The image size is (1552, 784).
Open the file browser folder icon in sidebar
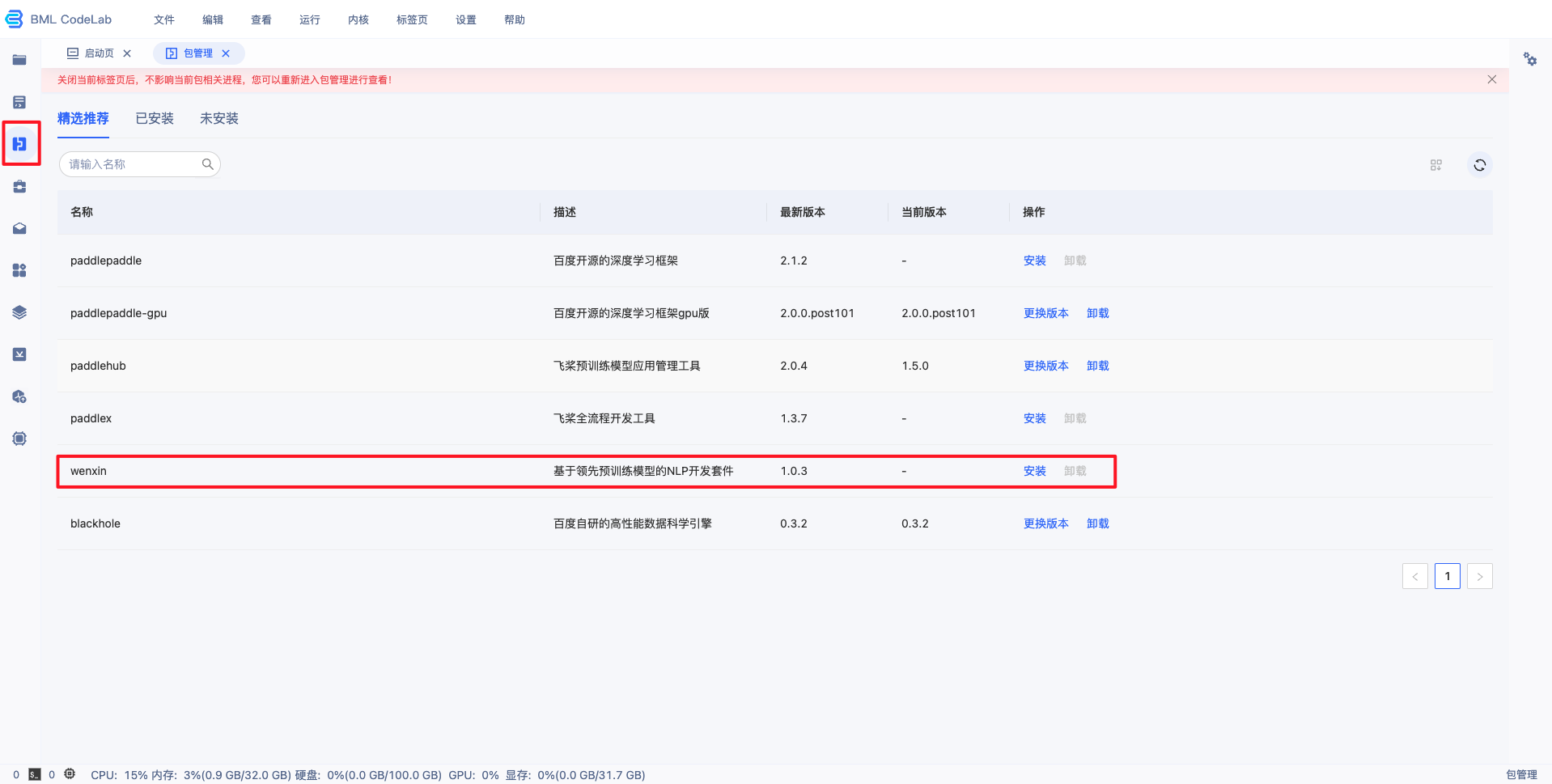pos(19,60)
